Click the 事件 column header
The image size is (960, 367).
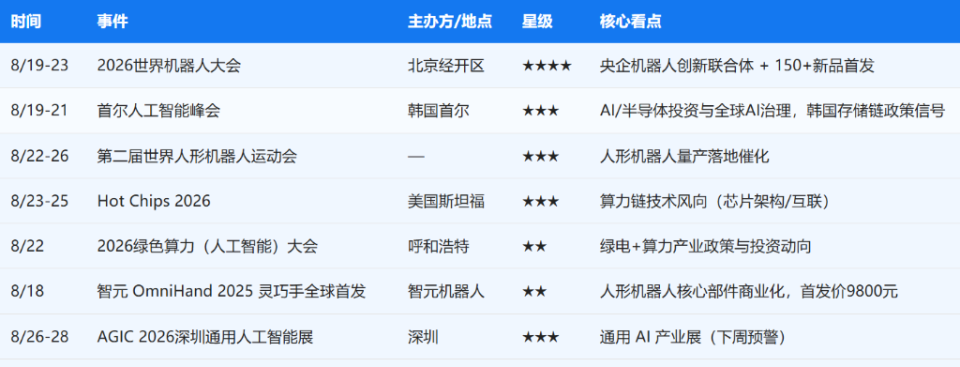point(113,21)
